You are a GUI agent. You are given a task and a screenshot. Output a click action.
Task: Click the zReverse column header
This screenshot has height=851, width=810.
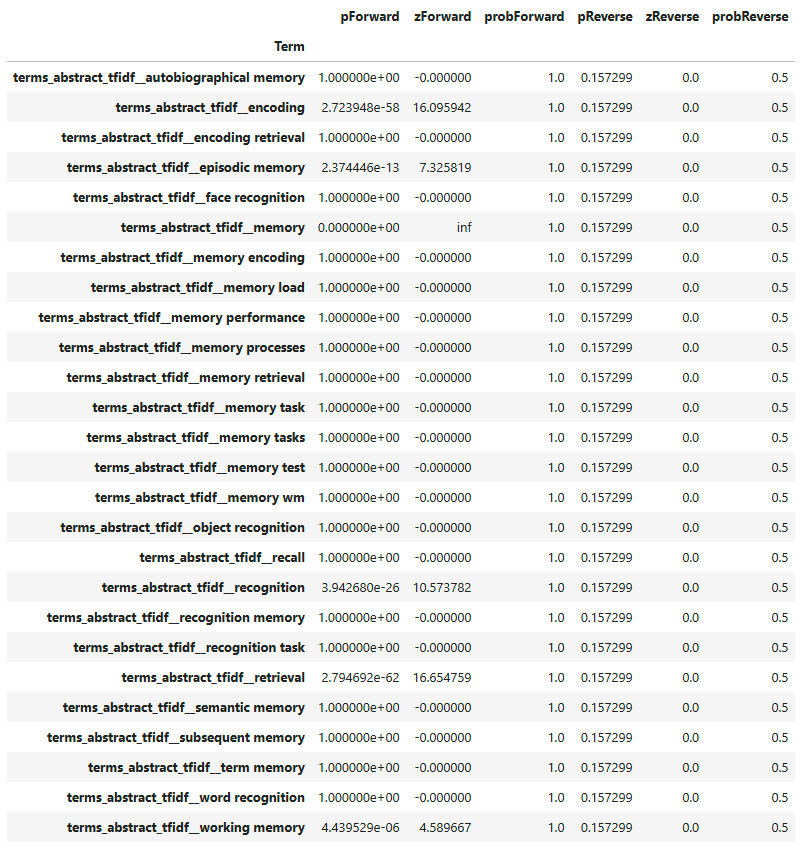pyautogui.click(x=672, y=17)
